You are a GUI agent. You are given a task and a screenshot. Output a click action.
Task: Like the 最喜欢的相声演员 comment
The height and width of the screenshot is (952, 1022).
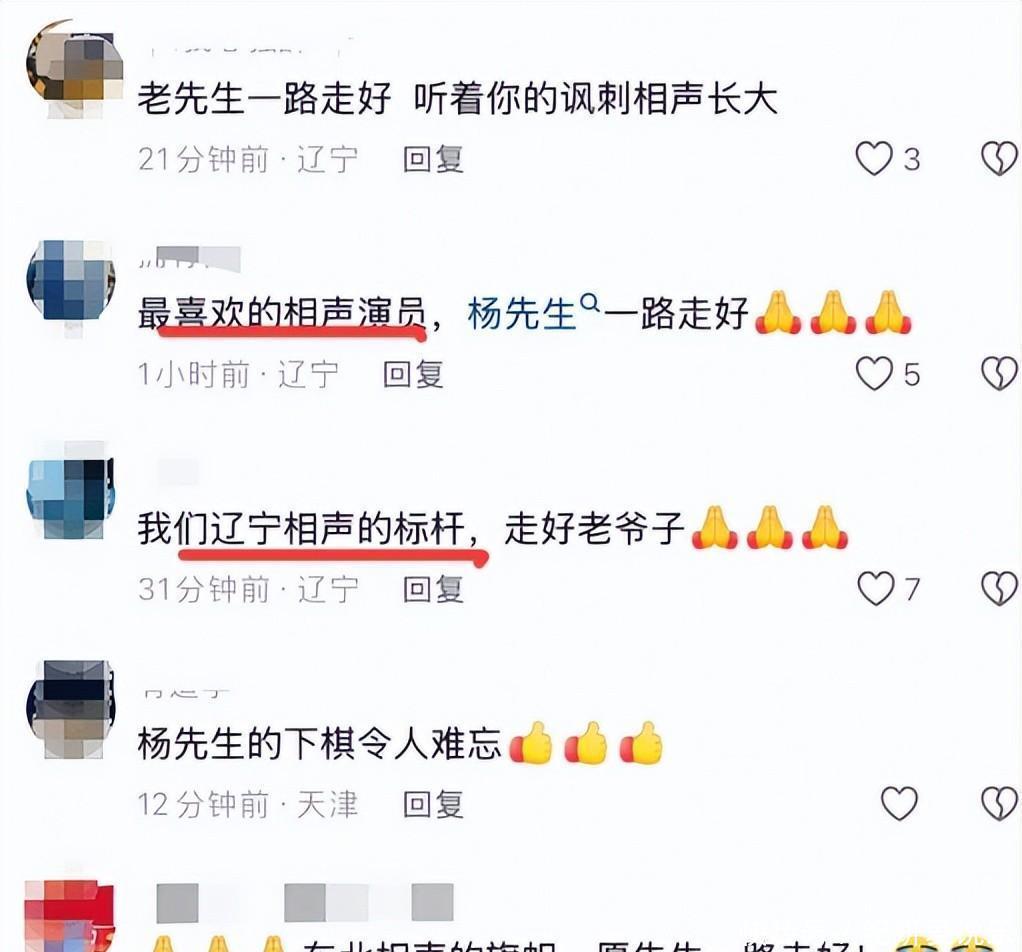click(x=873, y=374)
